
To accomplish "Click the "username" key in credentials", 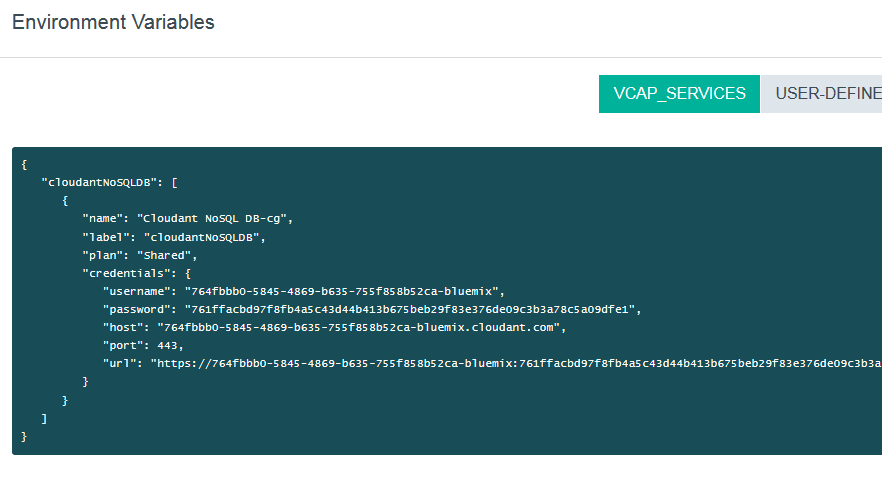I will coord(136,290).
